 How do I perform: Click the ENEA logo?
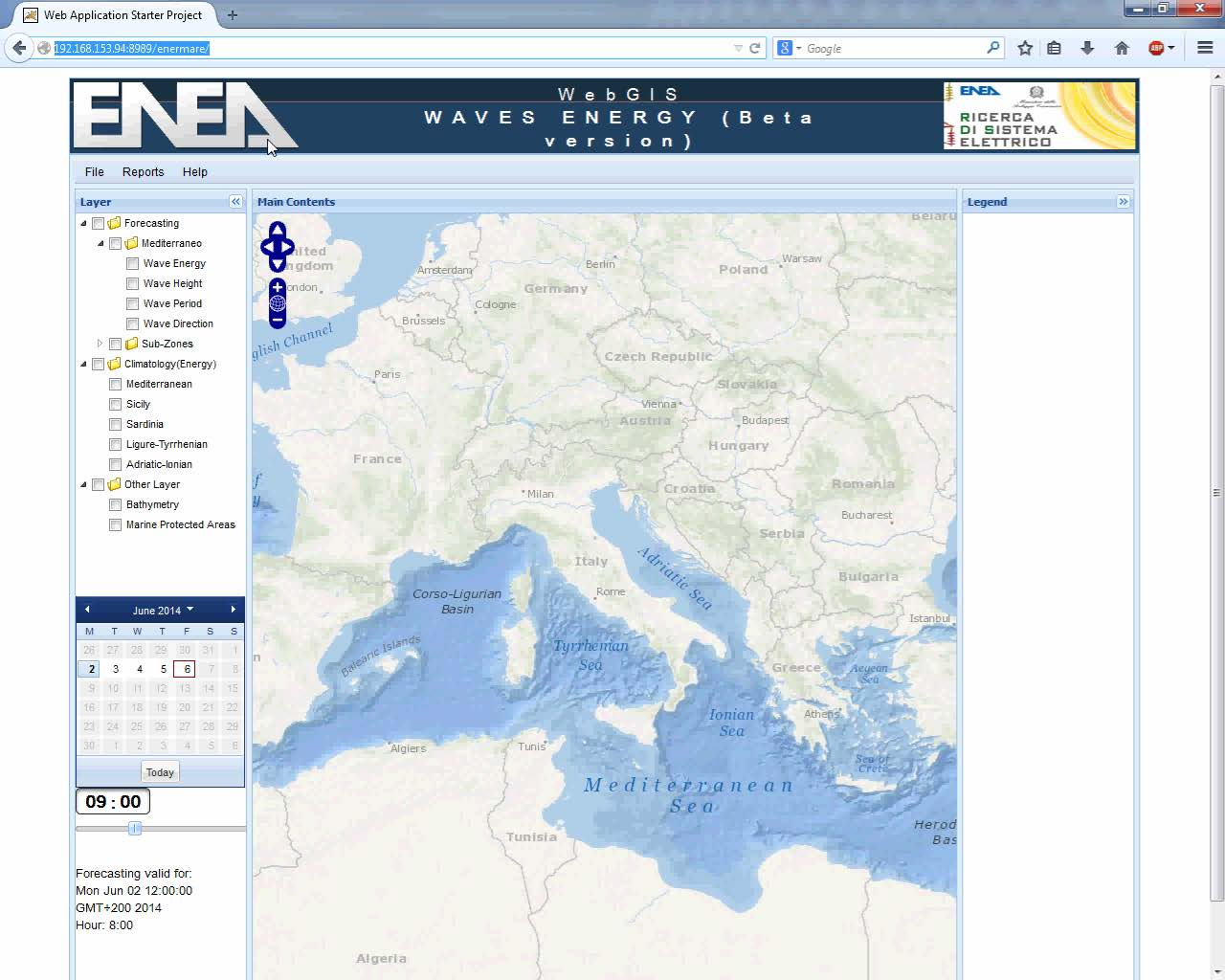[184, 116]
